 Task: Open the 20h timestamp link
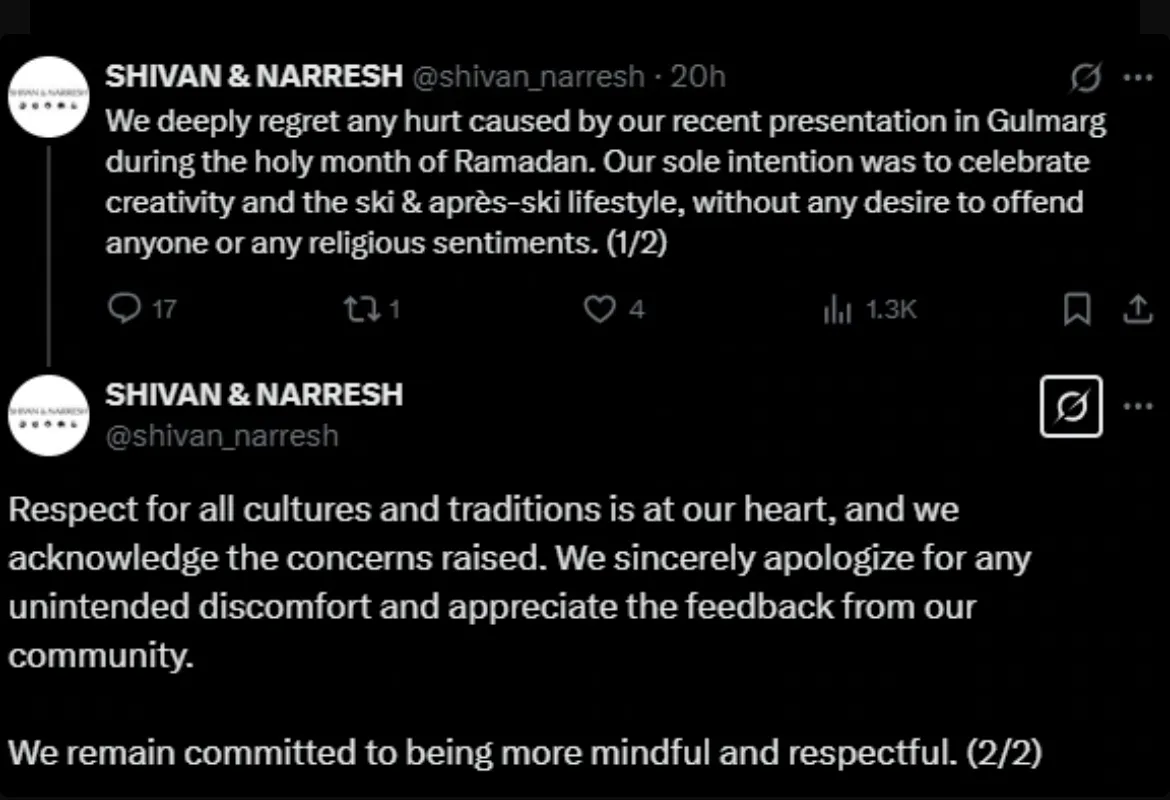tap(698, 77)
